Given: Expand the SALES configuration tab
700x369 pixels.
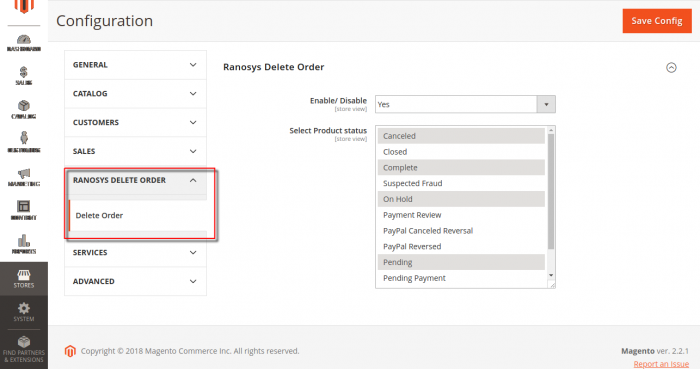Looking at the screenshot, I should (x=135, y=151).
